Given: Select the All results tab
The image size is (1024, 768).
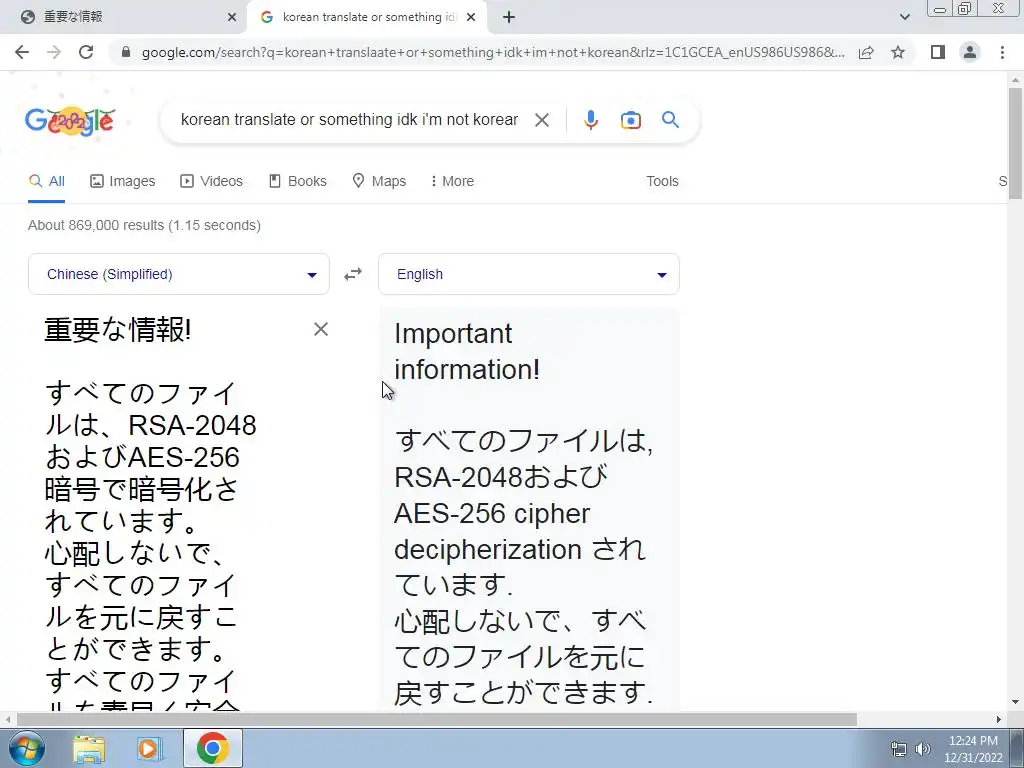Looking at the screenshot, I should click(46, 182).
